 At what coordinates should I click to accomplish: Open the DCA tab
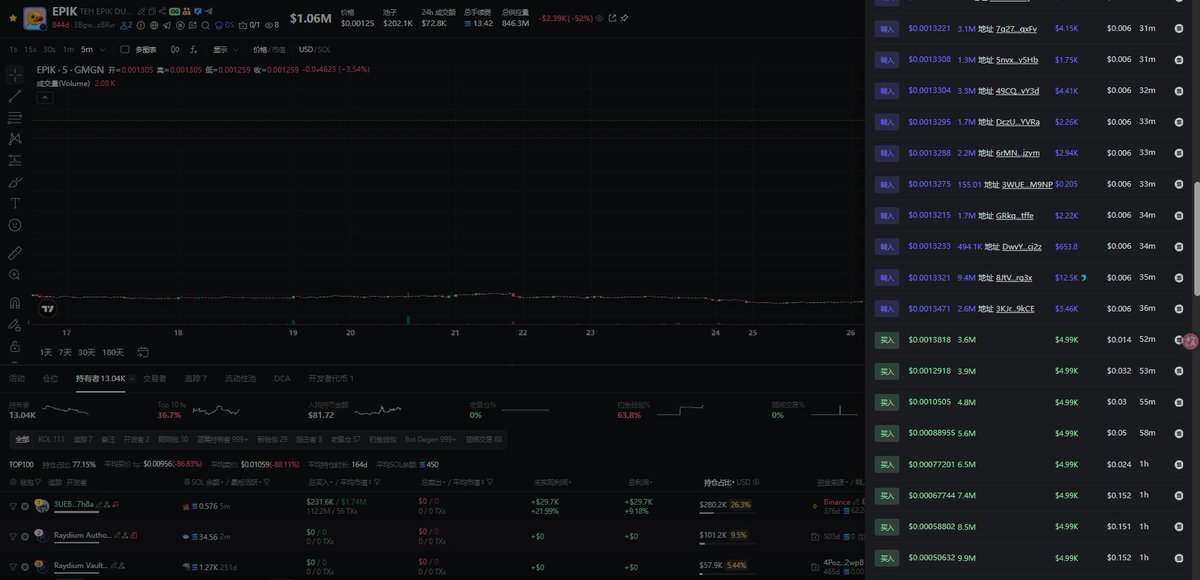click(282, 378)
